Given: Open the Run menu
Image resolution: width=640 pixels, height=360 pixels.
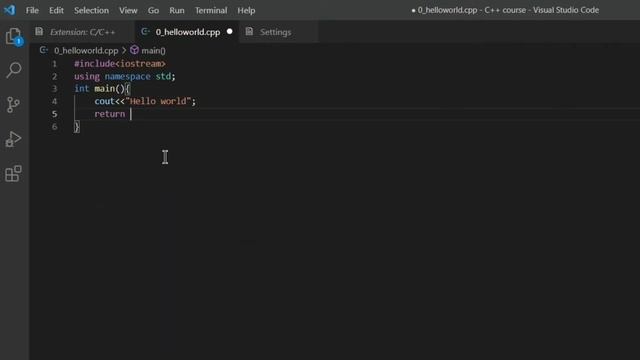Looking at the screenshot, I should 177,10.
